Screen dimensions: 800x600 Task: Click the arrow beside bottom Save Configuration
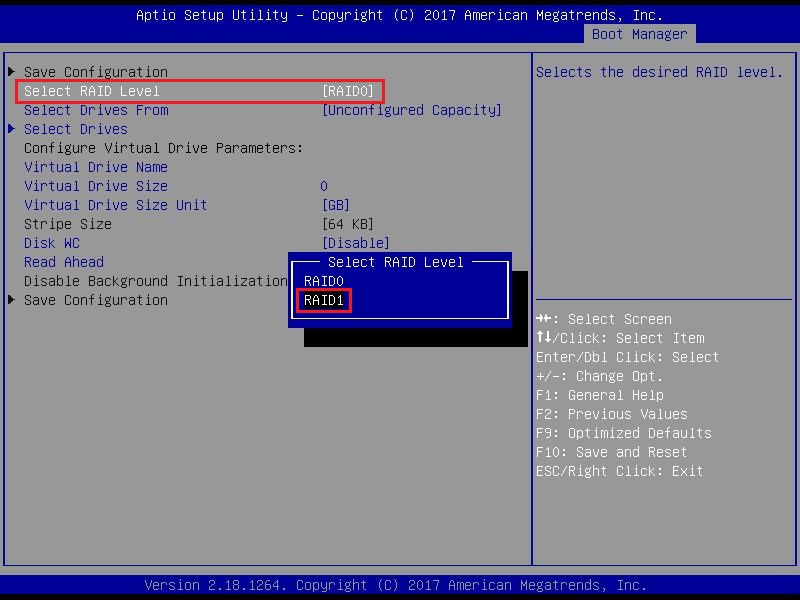pos(12,300)
